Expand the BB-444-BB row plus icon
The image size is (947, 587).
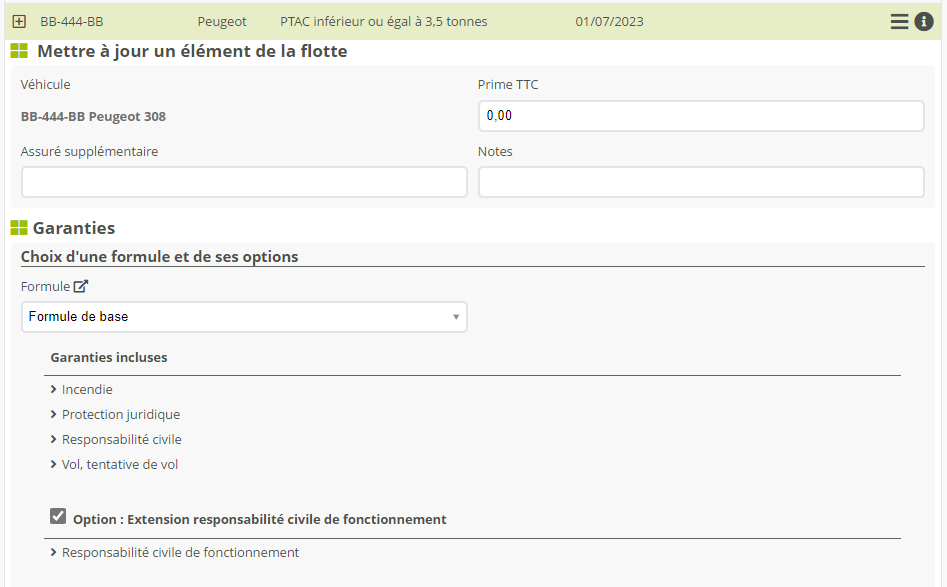pos(19,21)
